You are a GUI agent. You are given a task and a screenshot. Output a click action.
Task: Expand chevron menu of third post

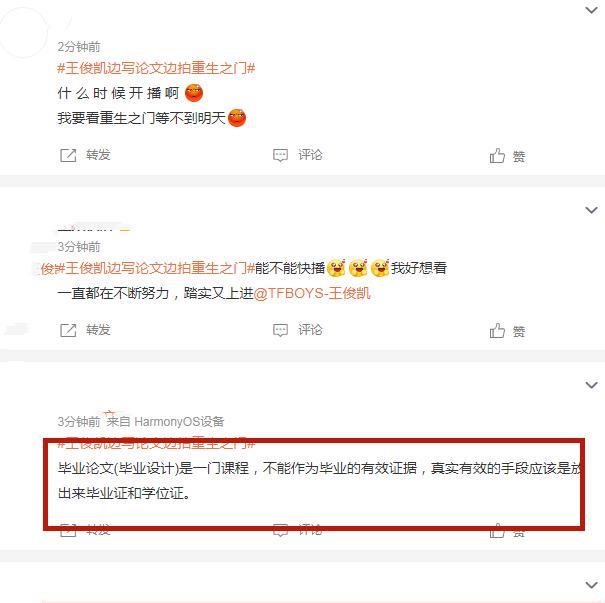click(x=591, y=385)
